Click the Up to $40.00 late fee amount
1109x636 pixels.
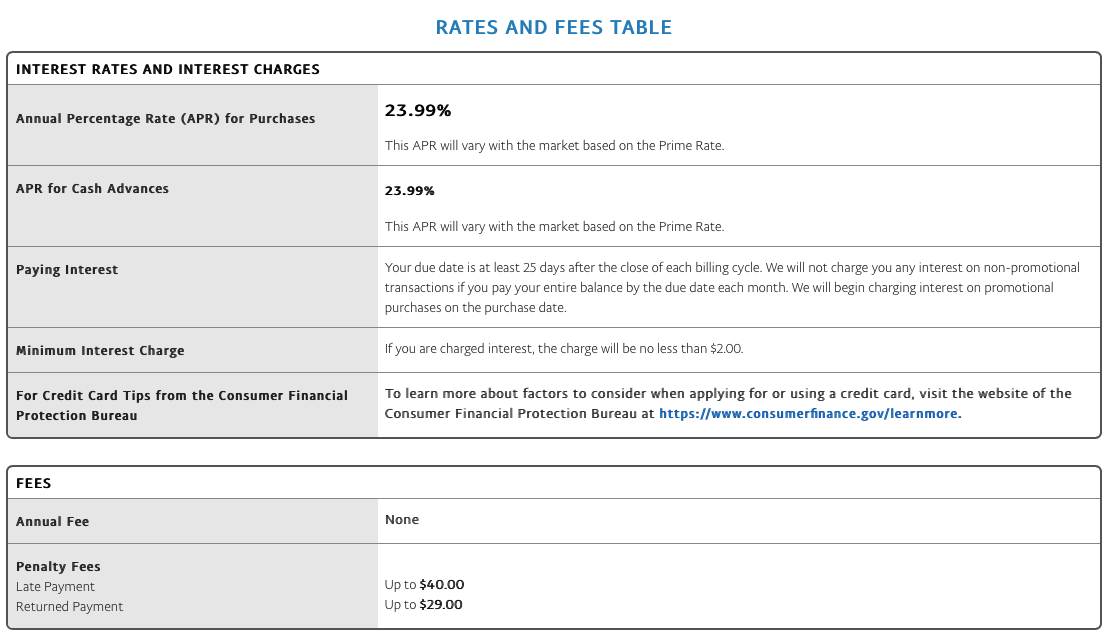tap(424, 585)
